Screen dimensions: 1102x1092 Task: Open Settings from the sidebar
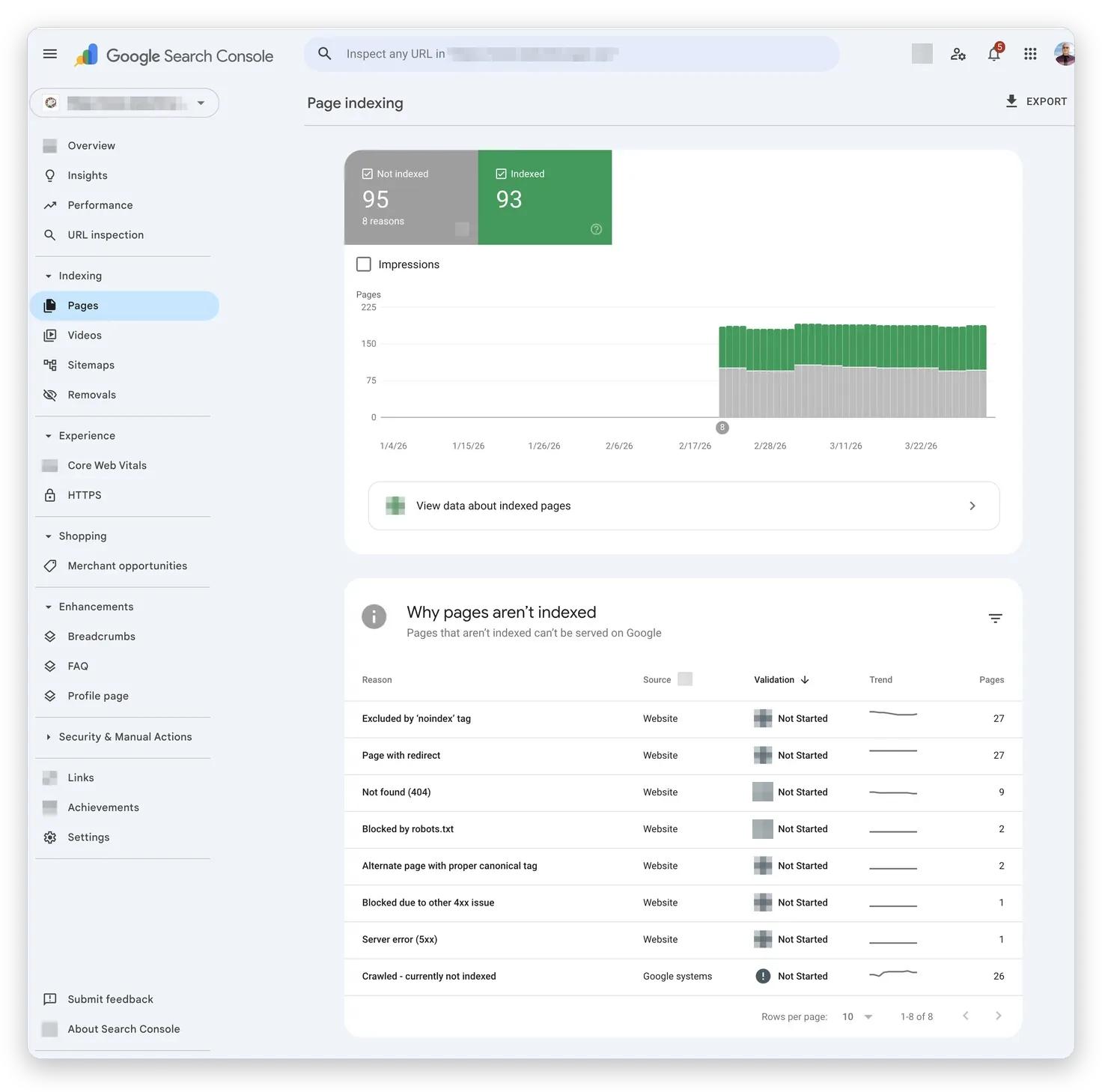tap(124, 837)
